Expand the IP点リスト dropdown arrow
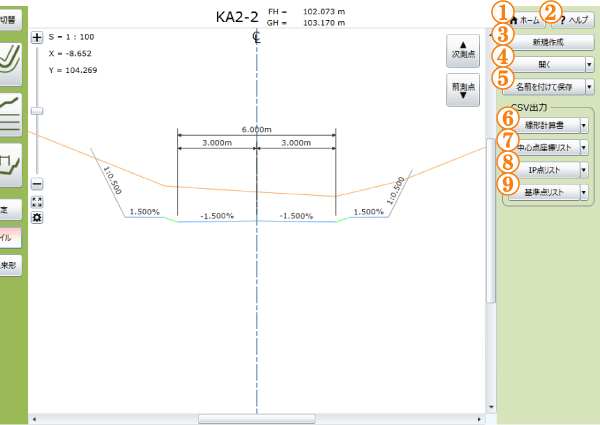Image resolution: width=600 pixels, height=425 pixels. 584,170
